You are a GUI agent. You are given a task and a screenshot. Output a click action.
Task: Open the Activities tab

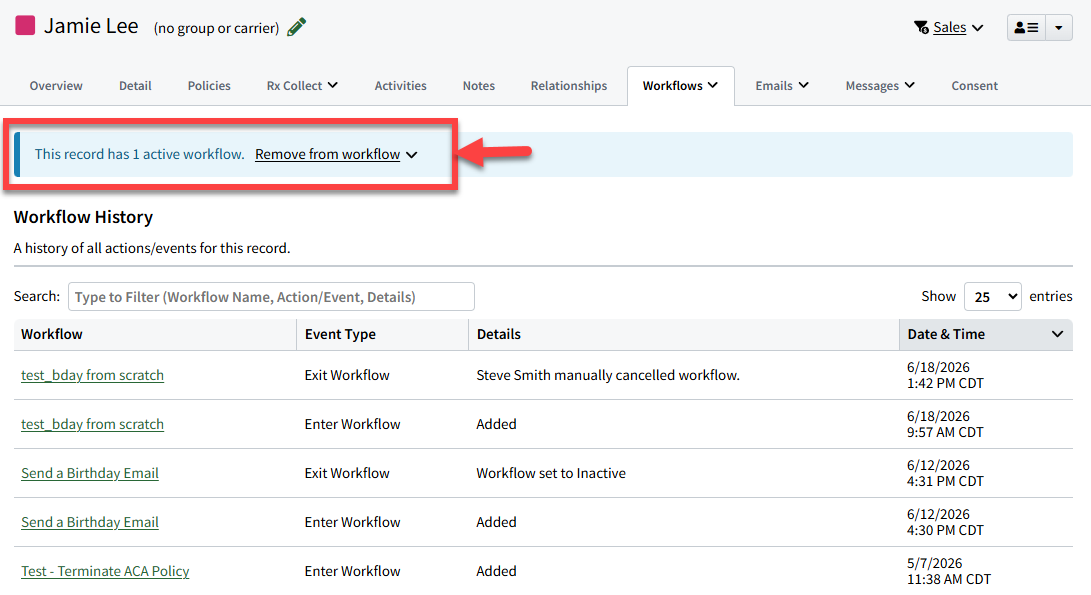click(400, 86)
